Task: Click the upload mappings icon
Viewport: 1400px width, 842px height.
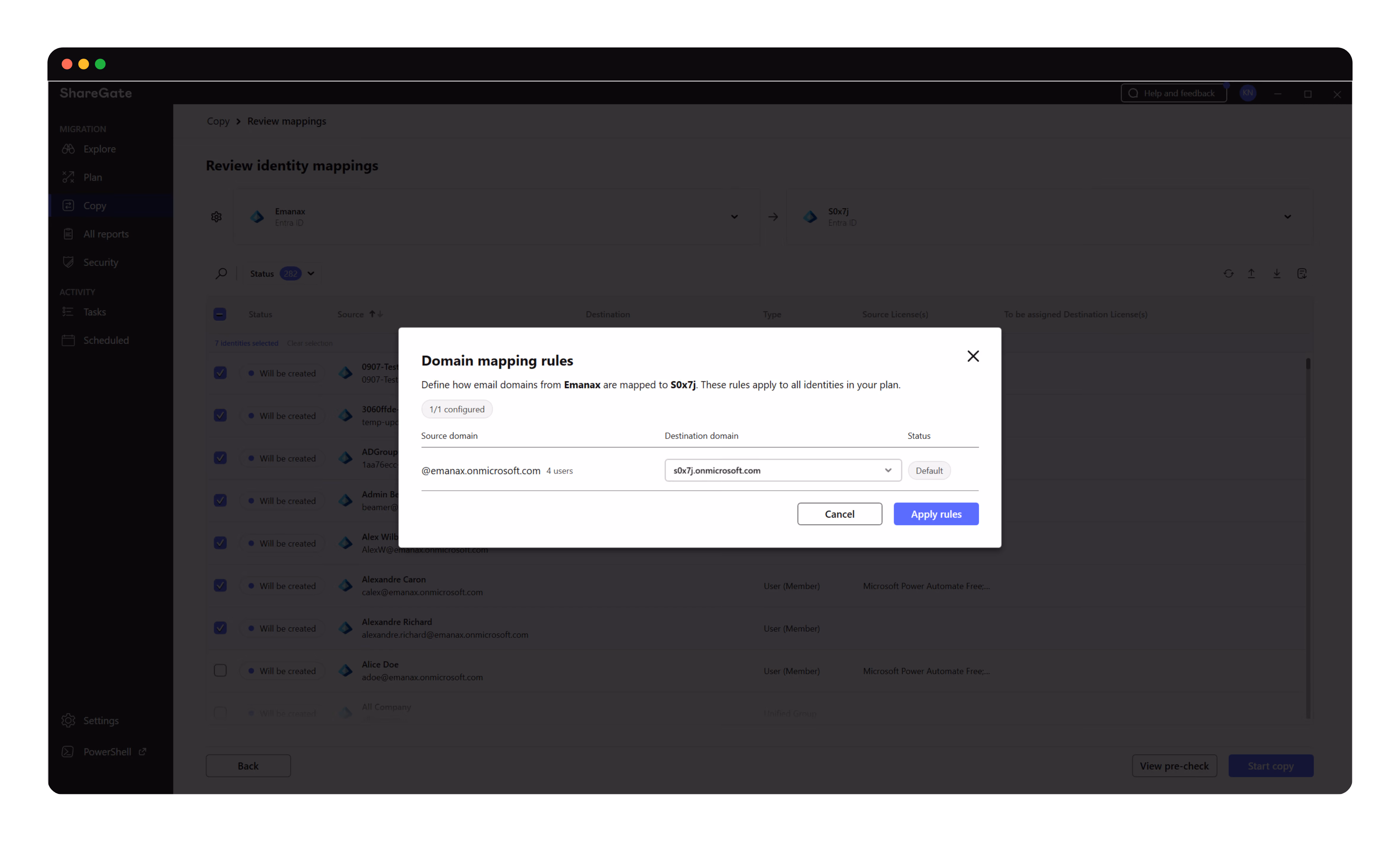Action: click(x=1251, y=273)
